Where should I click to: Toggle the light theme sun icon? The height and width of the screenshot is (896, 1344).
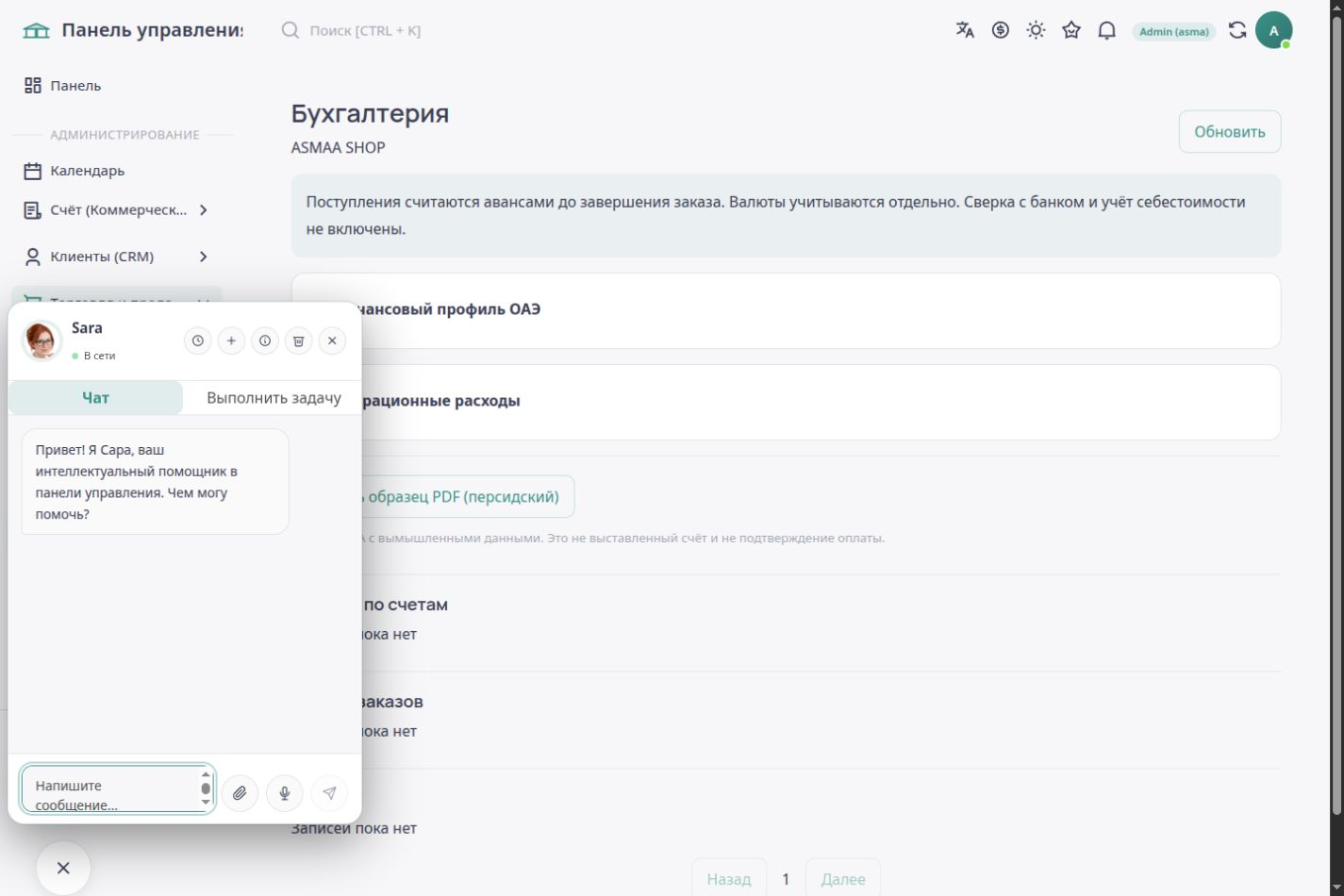(x=1037, y=30)
